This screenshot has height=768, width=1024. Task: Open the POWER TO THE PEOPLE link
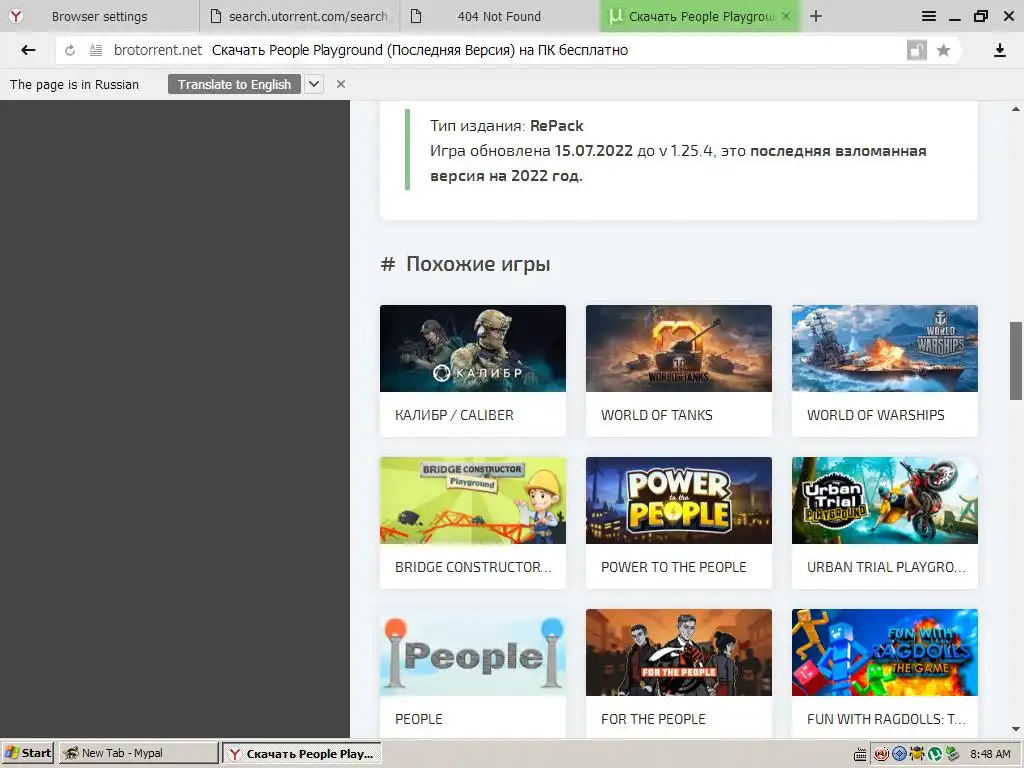point(673,568)
